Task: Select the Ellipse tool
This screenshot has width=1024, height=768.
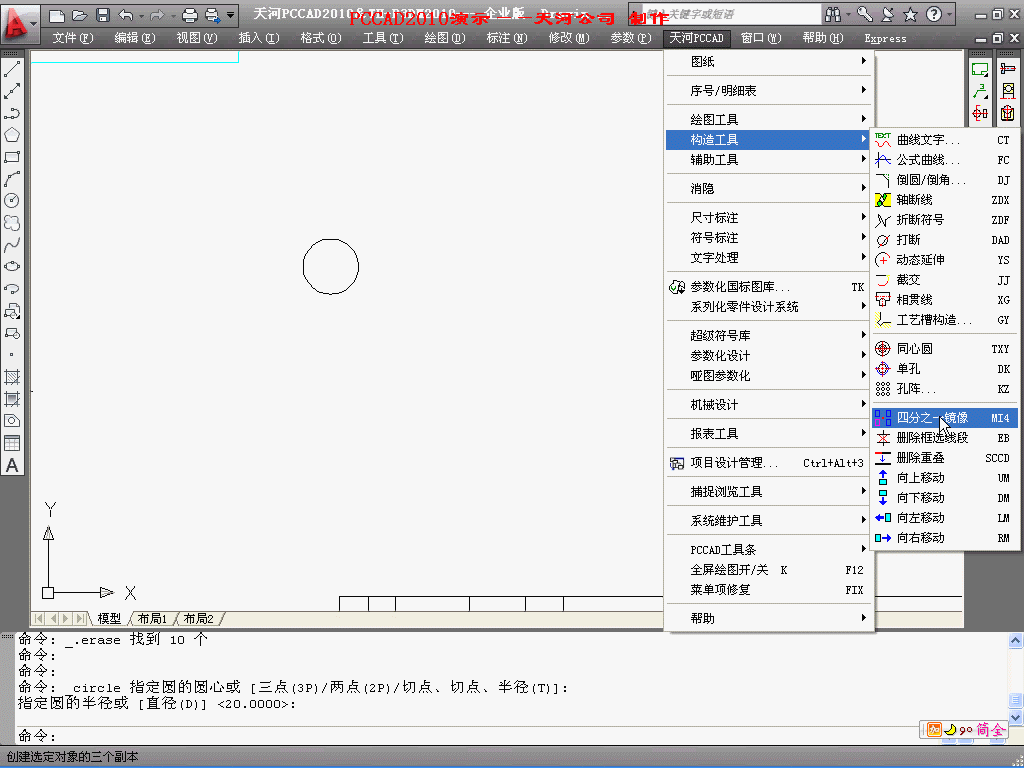Action: click(x=12, y=267)
